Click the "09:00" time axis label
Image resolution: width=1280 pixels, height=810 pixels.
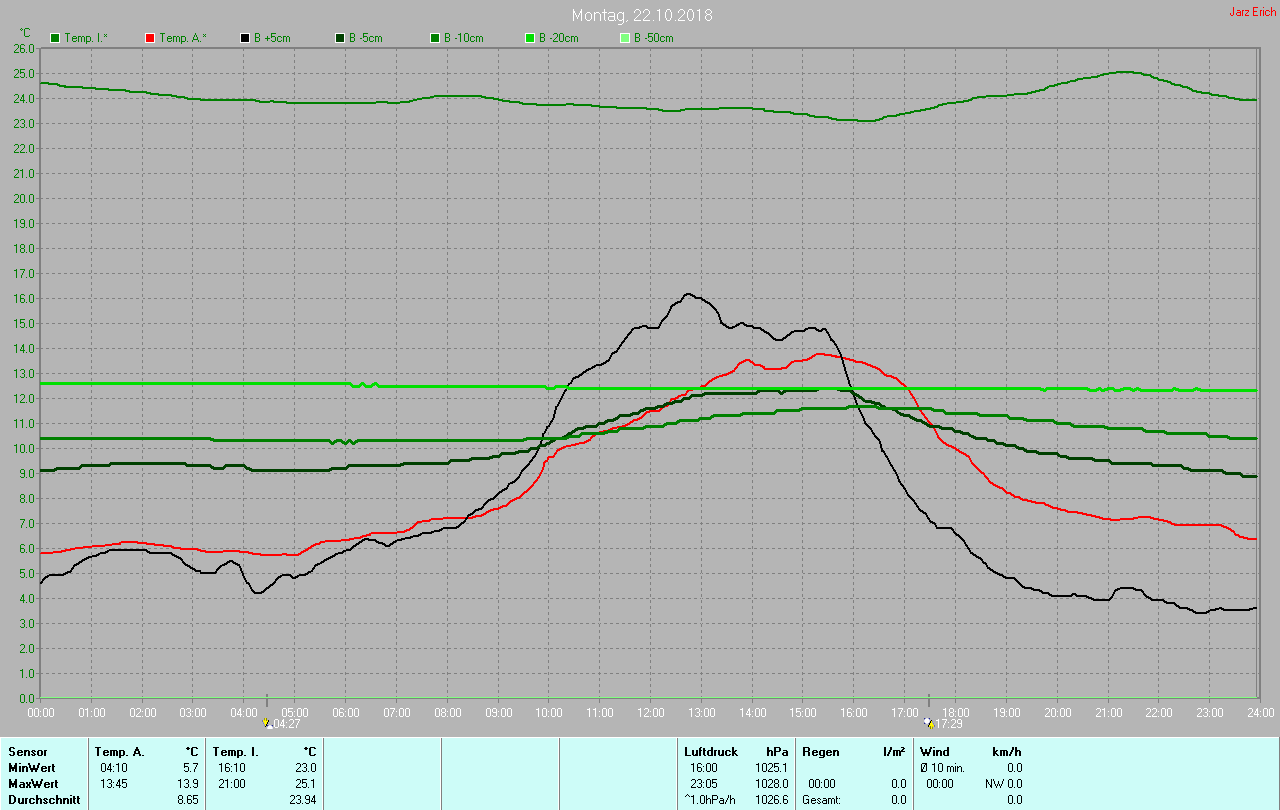498,712
